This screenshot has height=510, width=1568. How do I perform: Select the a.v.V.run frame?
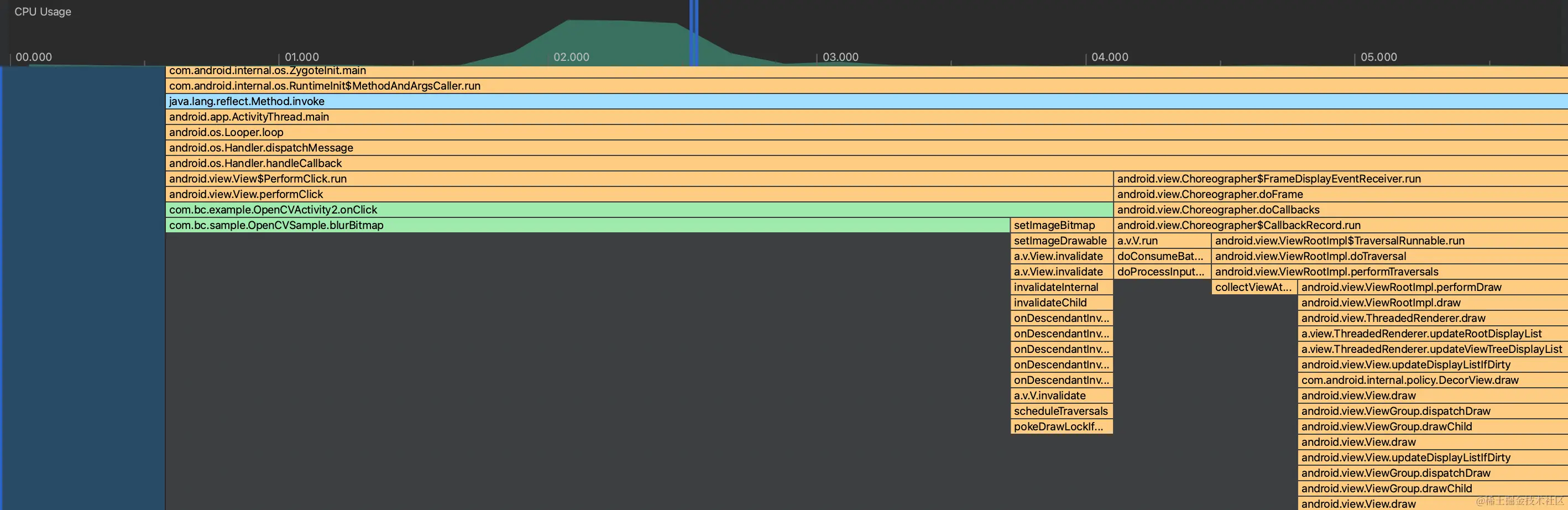pyautogui.click(x=1162, y=241)
